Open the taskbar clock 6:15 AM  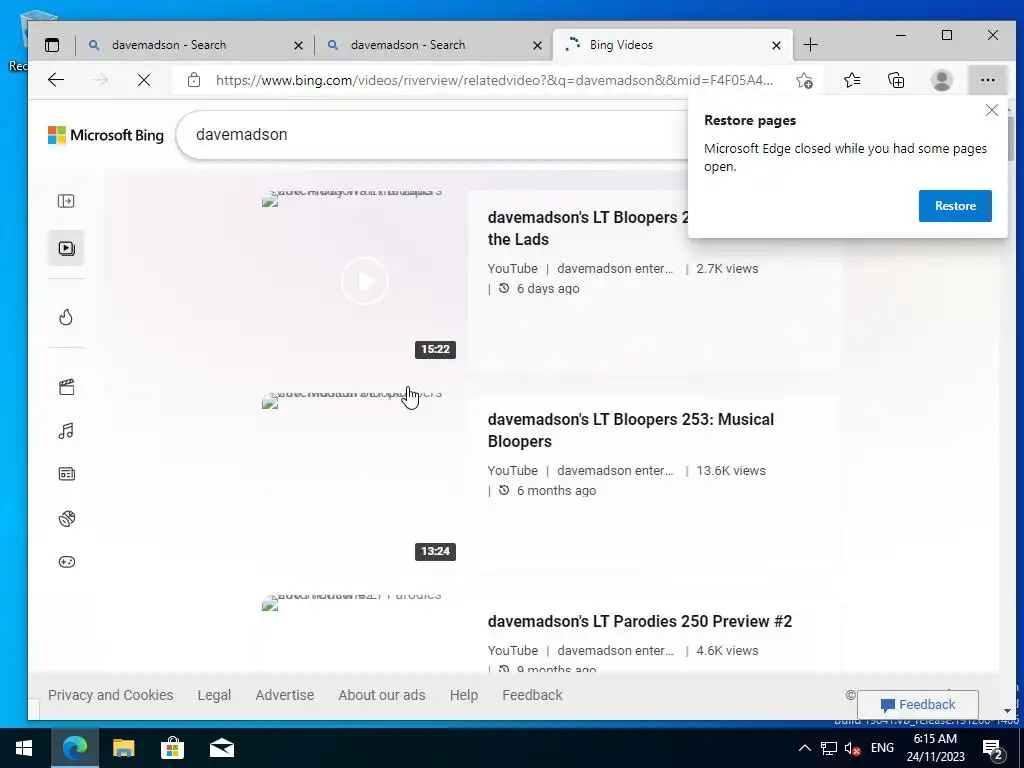(x=935, y=748)
